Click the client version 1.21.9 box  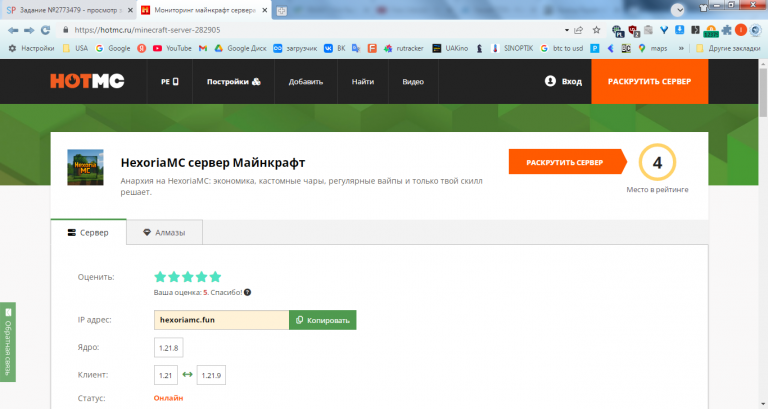click(x=211, y=375)
